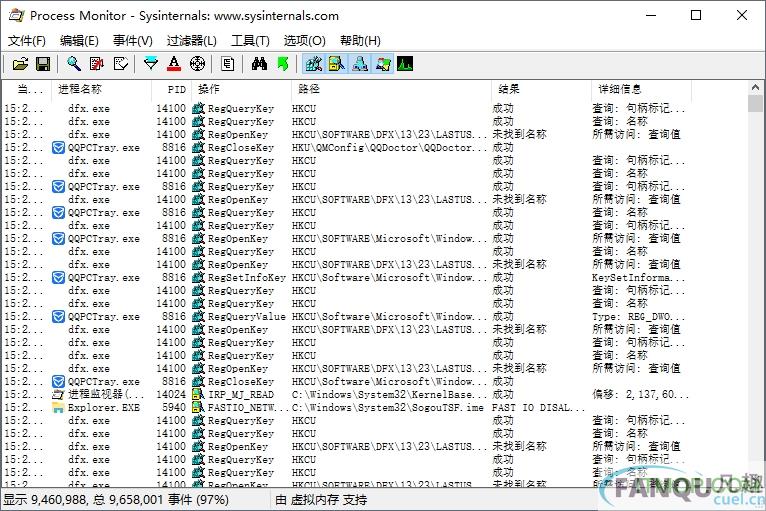Click the 进程监视器 process icon
The width and height of the screenshot is (766, 511).
pyautogui.click(x=59, y=395)
